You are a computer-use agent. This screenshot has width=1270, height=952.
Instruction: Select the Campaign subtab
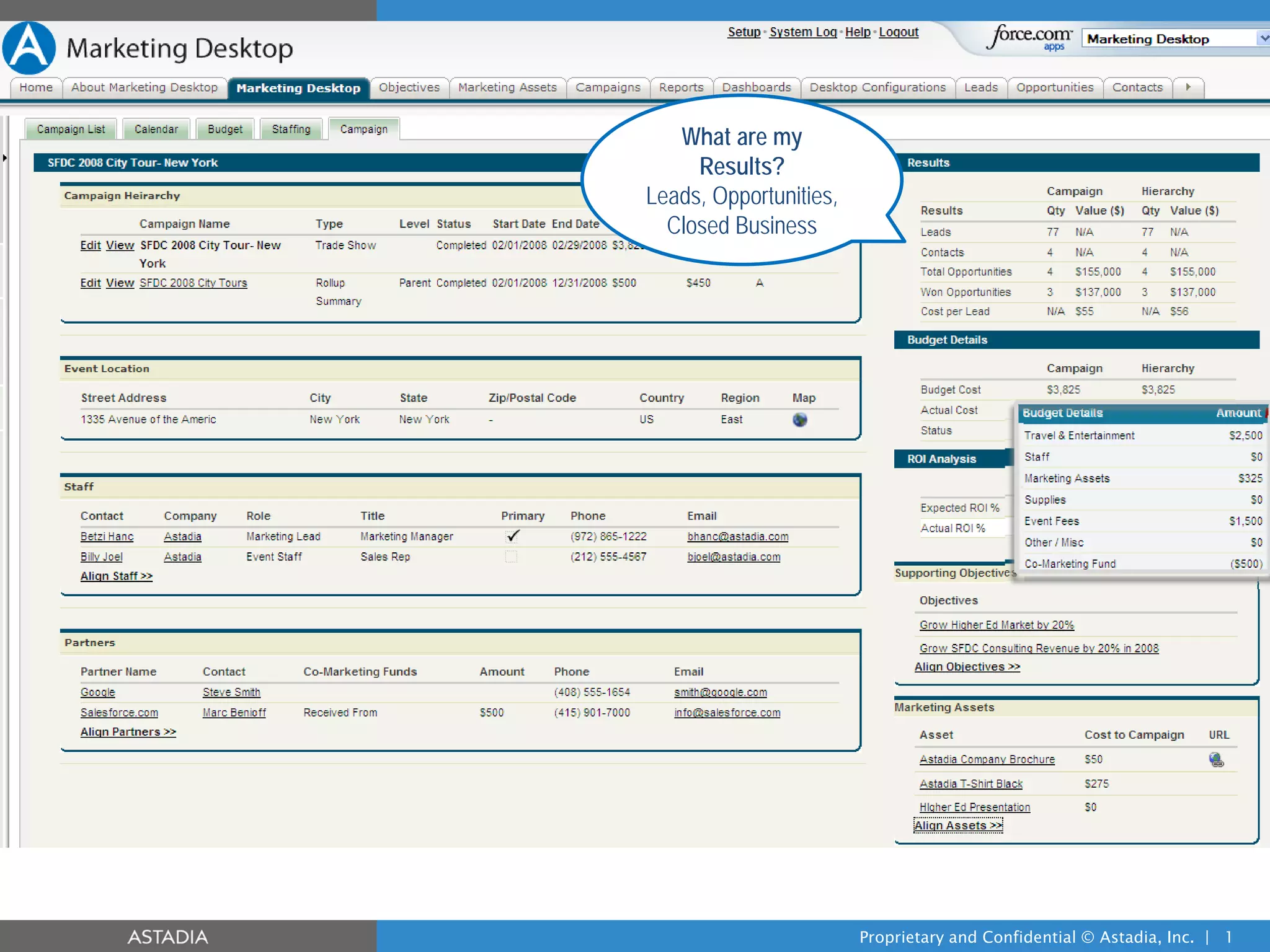pos(363,129)
